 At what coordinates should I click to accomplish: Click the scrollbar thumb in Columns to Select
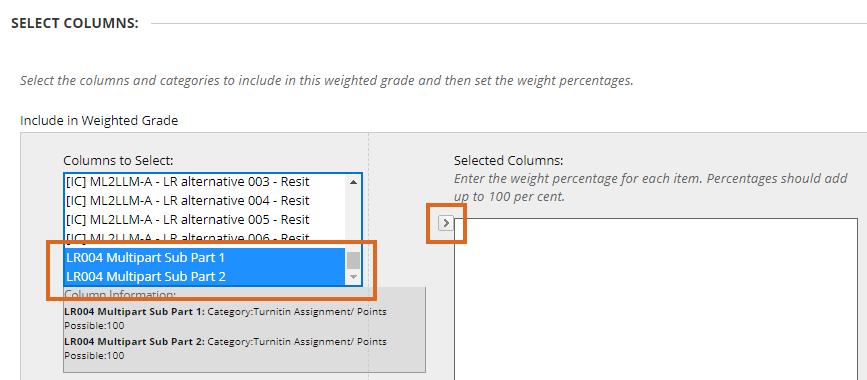(353, 260)
